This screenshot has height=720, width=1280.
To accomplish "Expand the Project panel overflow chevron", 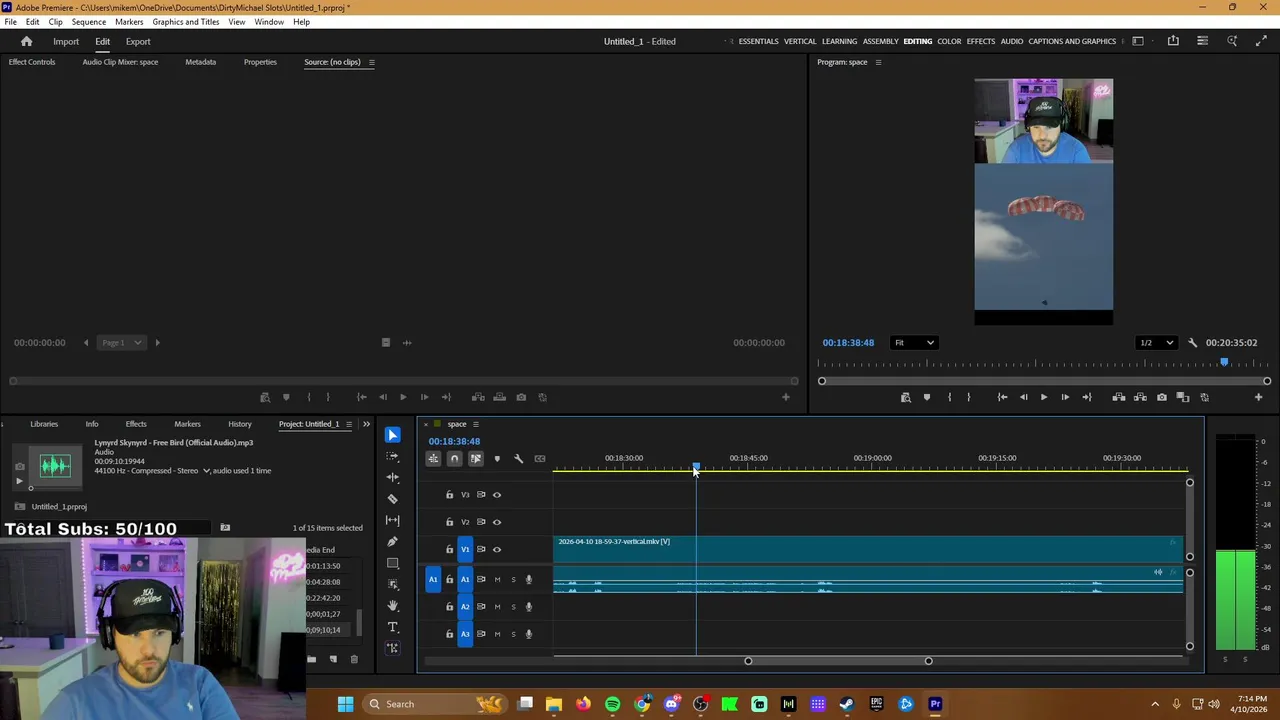I will tap(366, 424).
